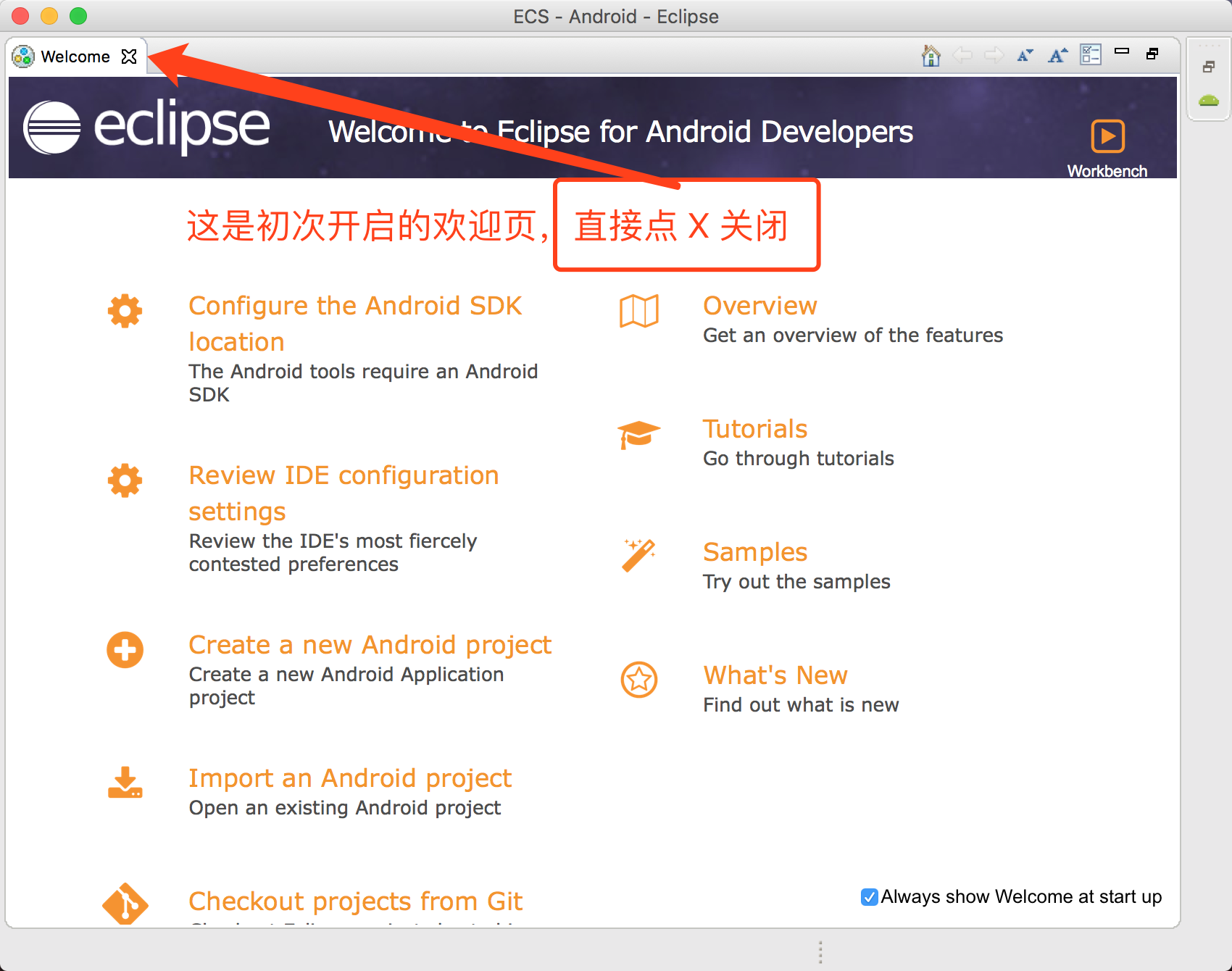Click the Tutorials graduation cap icon
This screenshot has height=971, width=1232.
(x=638, y=435)
